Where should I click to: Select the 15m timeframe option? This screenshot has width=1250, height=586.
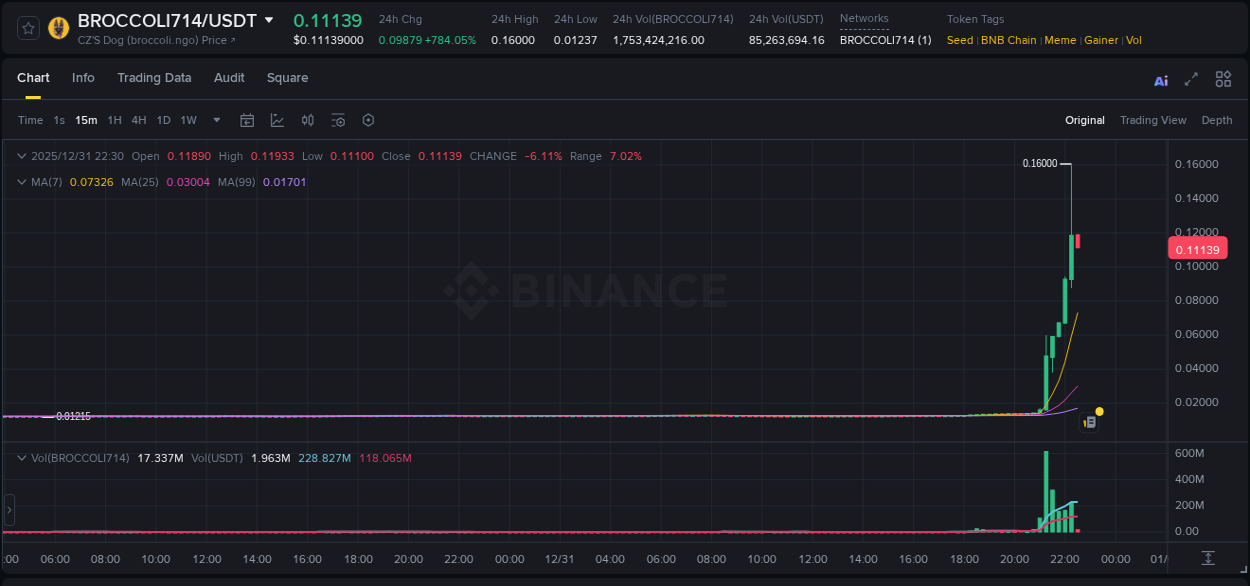86,120
